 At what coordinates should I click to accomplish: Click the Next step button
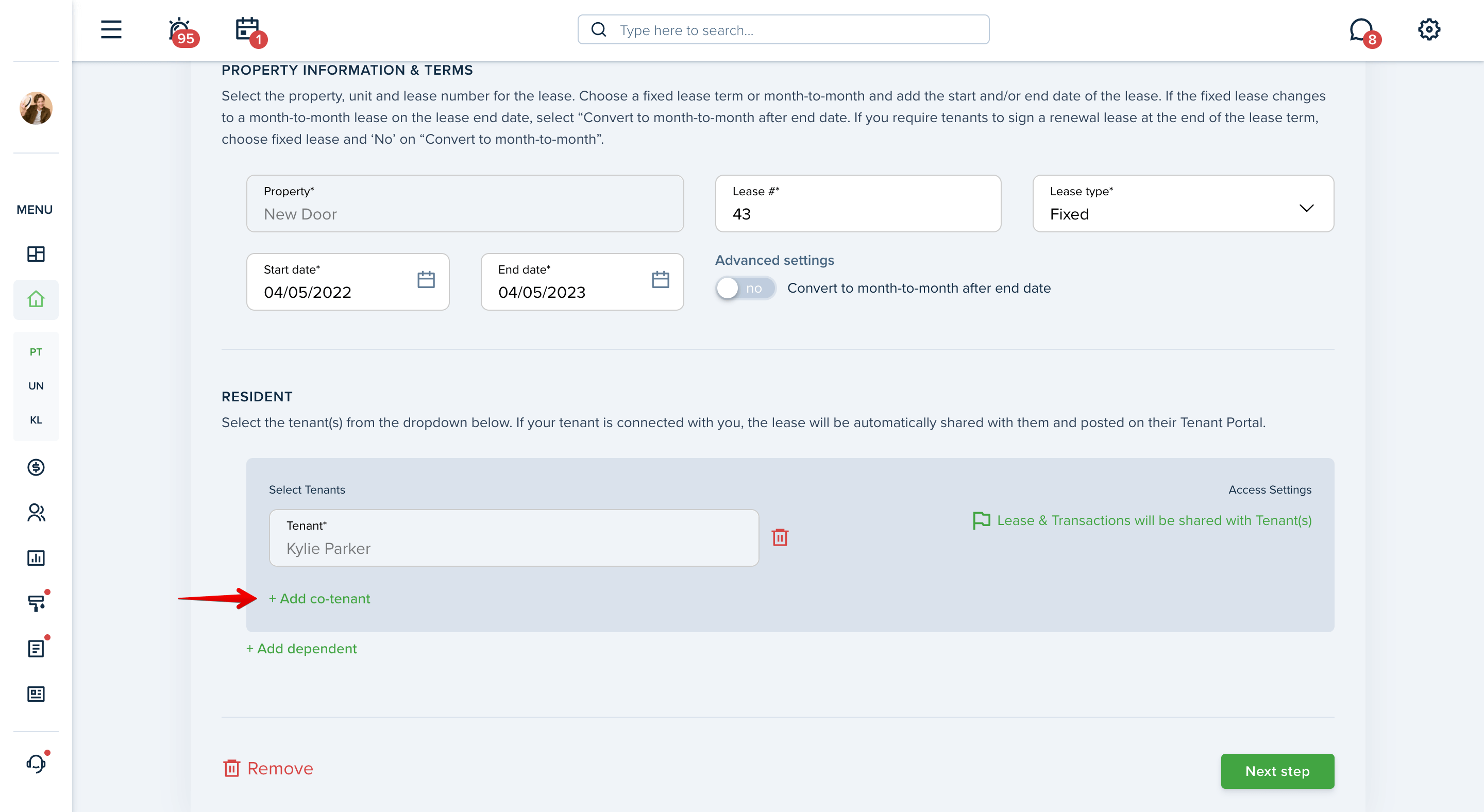pyautogui.click(x=1277, y=771)
